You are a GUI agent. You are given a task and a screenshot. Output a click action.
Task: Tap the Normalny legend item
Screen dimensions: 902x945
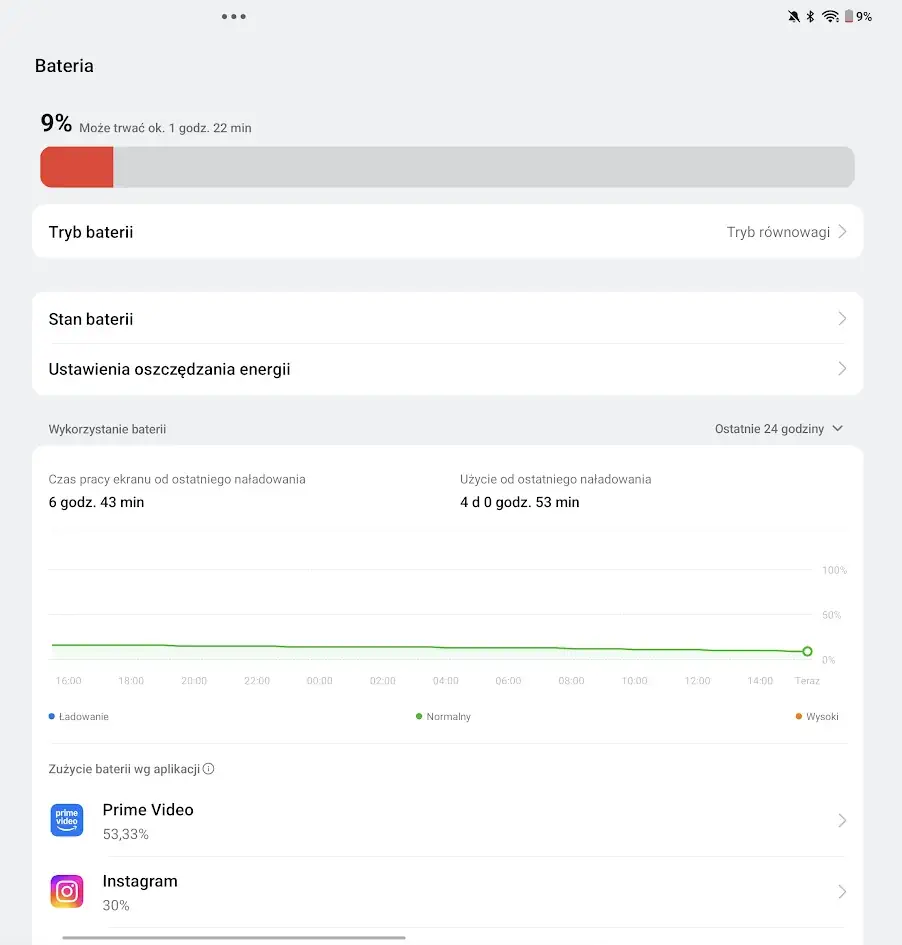(x=443, y=717)
